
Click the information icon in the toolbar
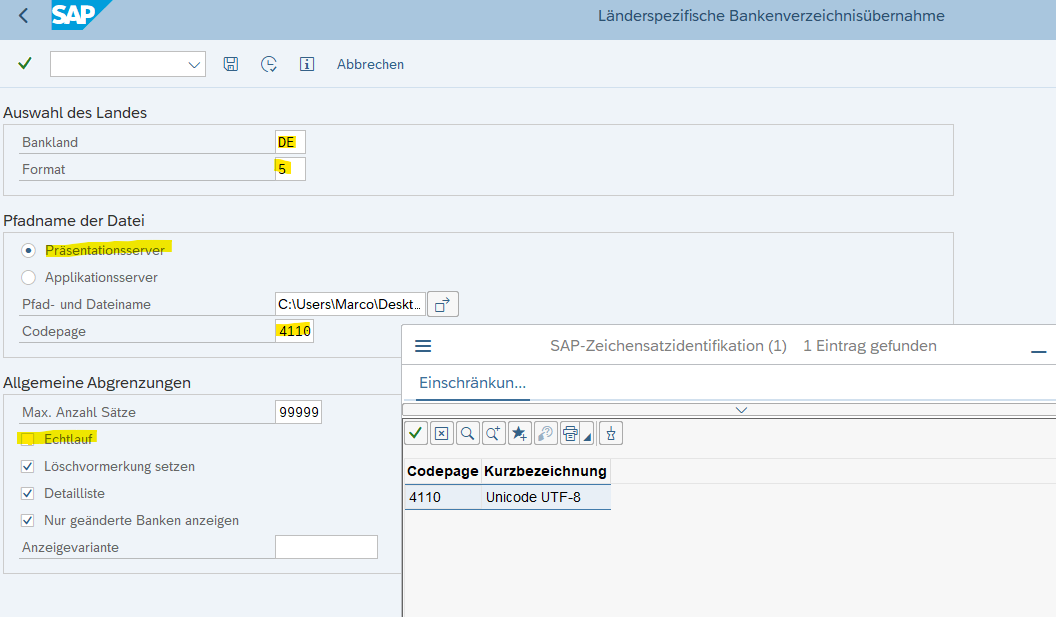tap(307, 64)
